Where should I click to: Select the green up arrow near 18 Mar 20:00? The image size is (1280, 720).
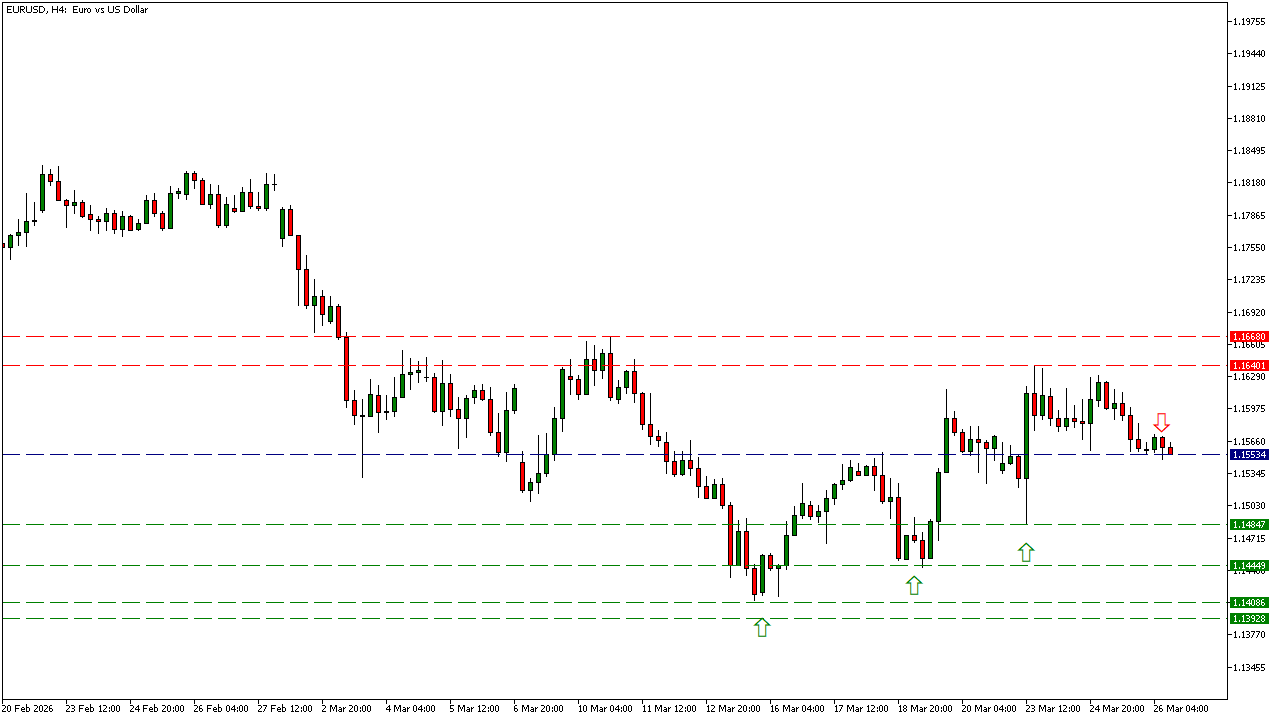913,585
